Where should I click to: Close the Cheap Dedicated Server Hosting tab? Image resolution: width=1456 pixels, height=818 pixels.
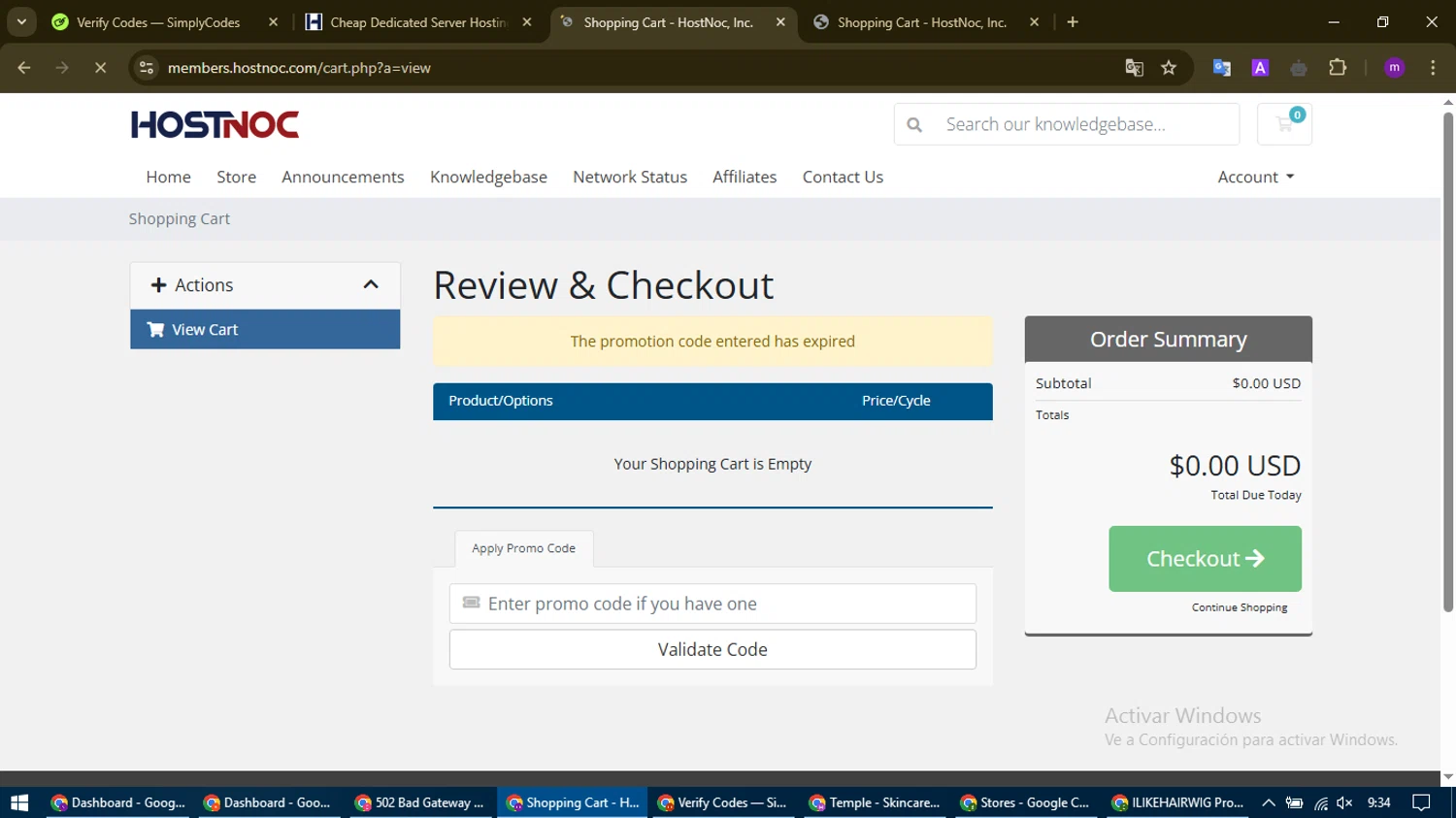[x=527, y=21]
